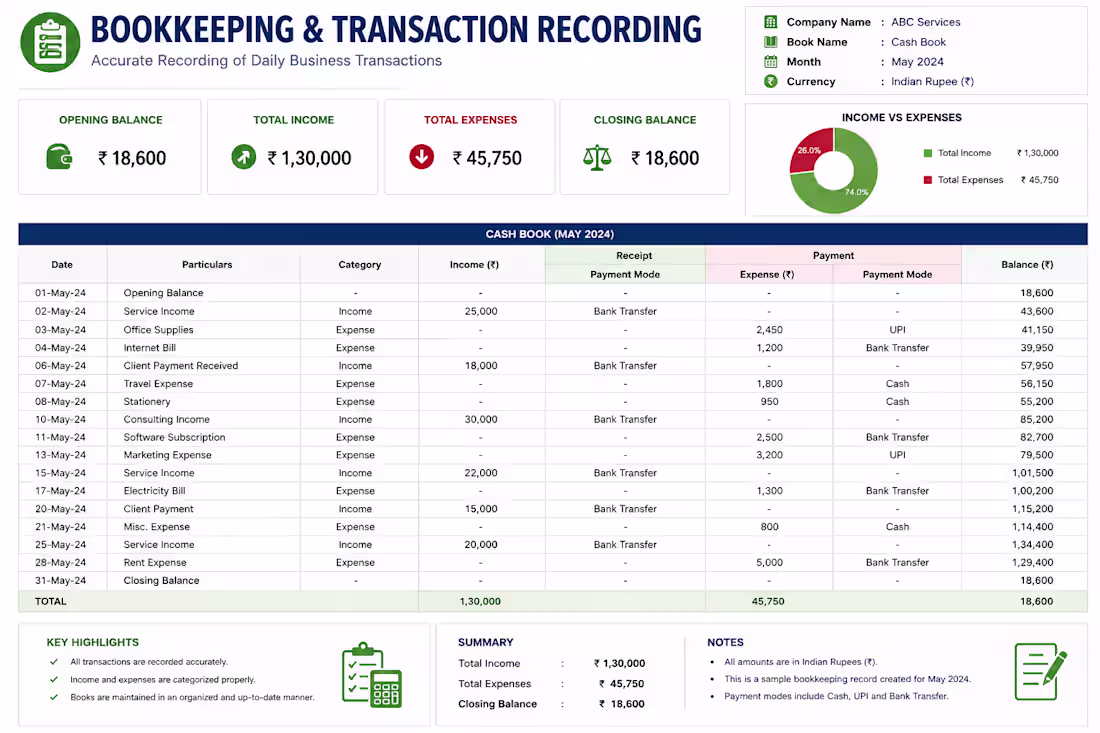Click the rupee icon beside Currency
1100x733 pixels.
(770, 81)
